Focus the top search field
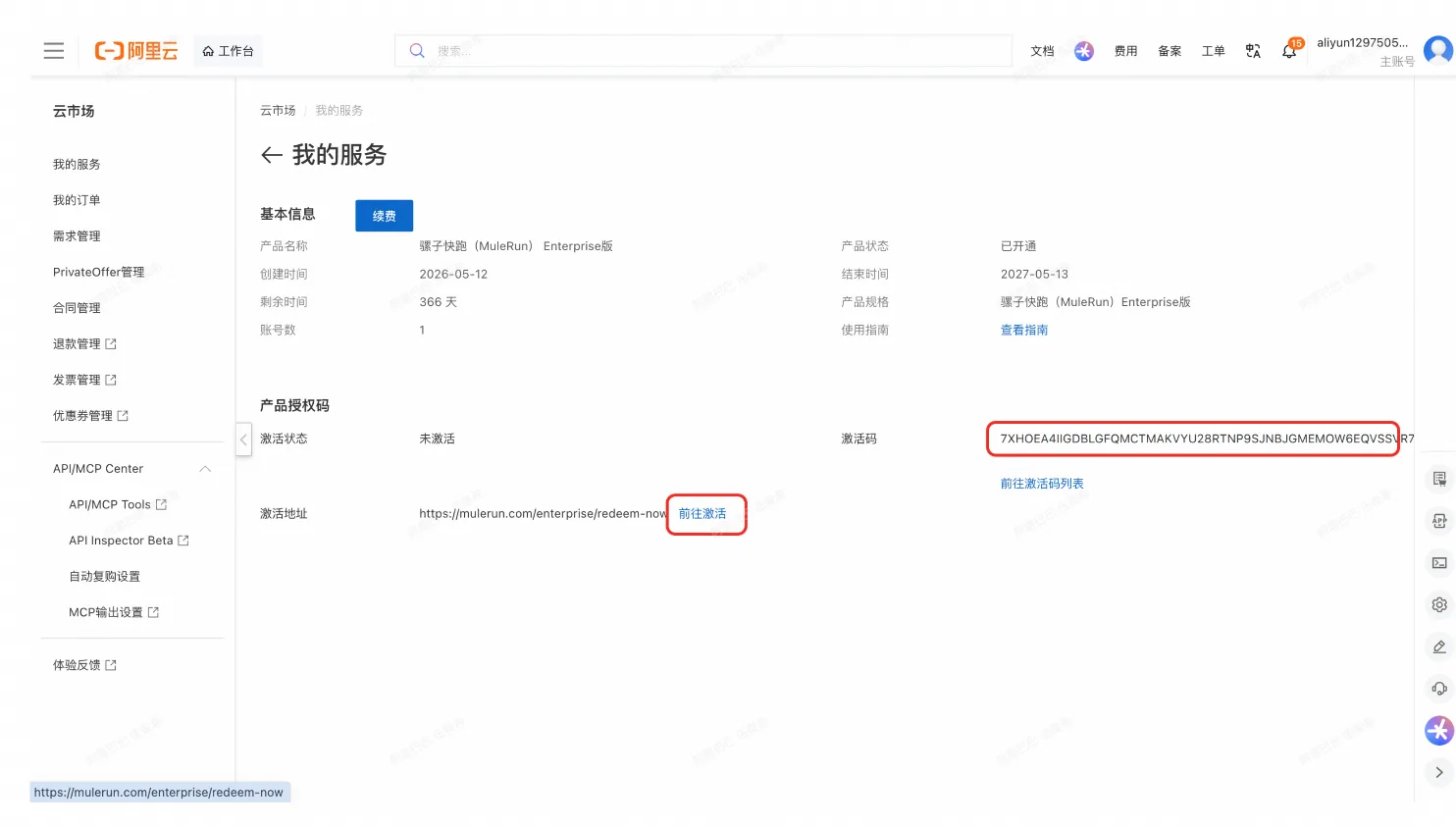This screenshot has height=827, width=1456. tap(703, 51)
